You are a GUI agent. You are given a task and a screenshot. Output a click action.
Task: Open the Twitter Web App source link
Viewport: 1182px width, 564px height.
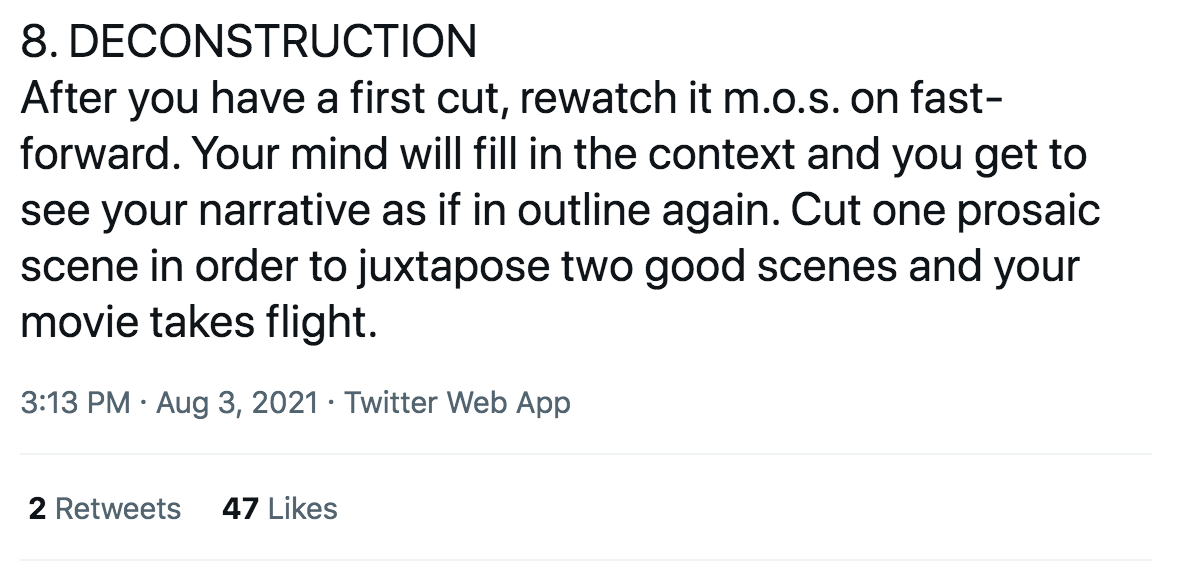[457, 403]
